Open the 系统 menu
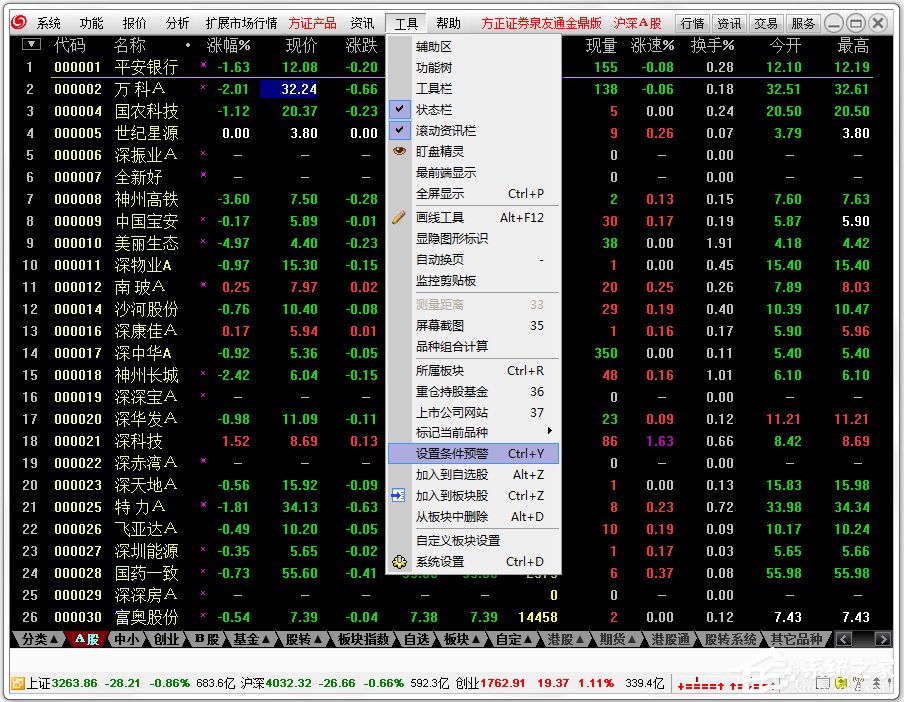The width and height of the screenshot is (904, 702). pyautogui.click(x=48, y=23)
